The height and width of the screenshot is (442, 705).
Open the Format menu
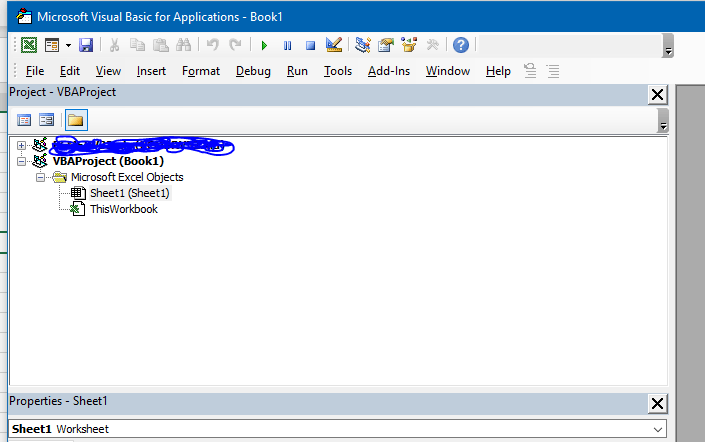201,71
